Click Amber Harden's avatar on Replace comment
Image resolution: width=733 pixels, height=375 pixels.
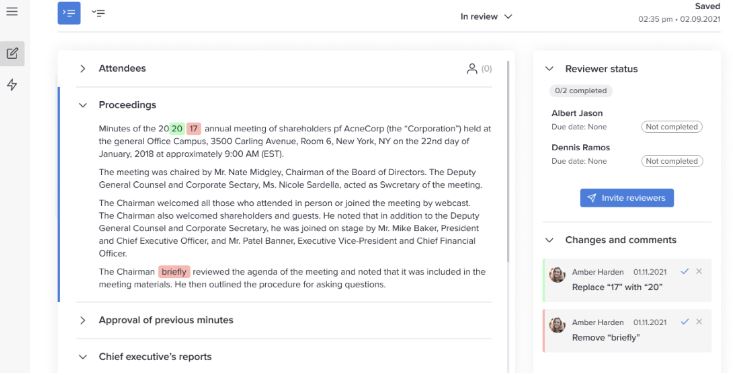coord(557,274)
